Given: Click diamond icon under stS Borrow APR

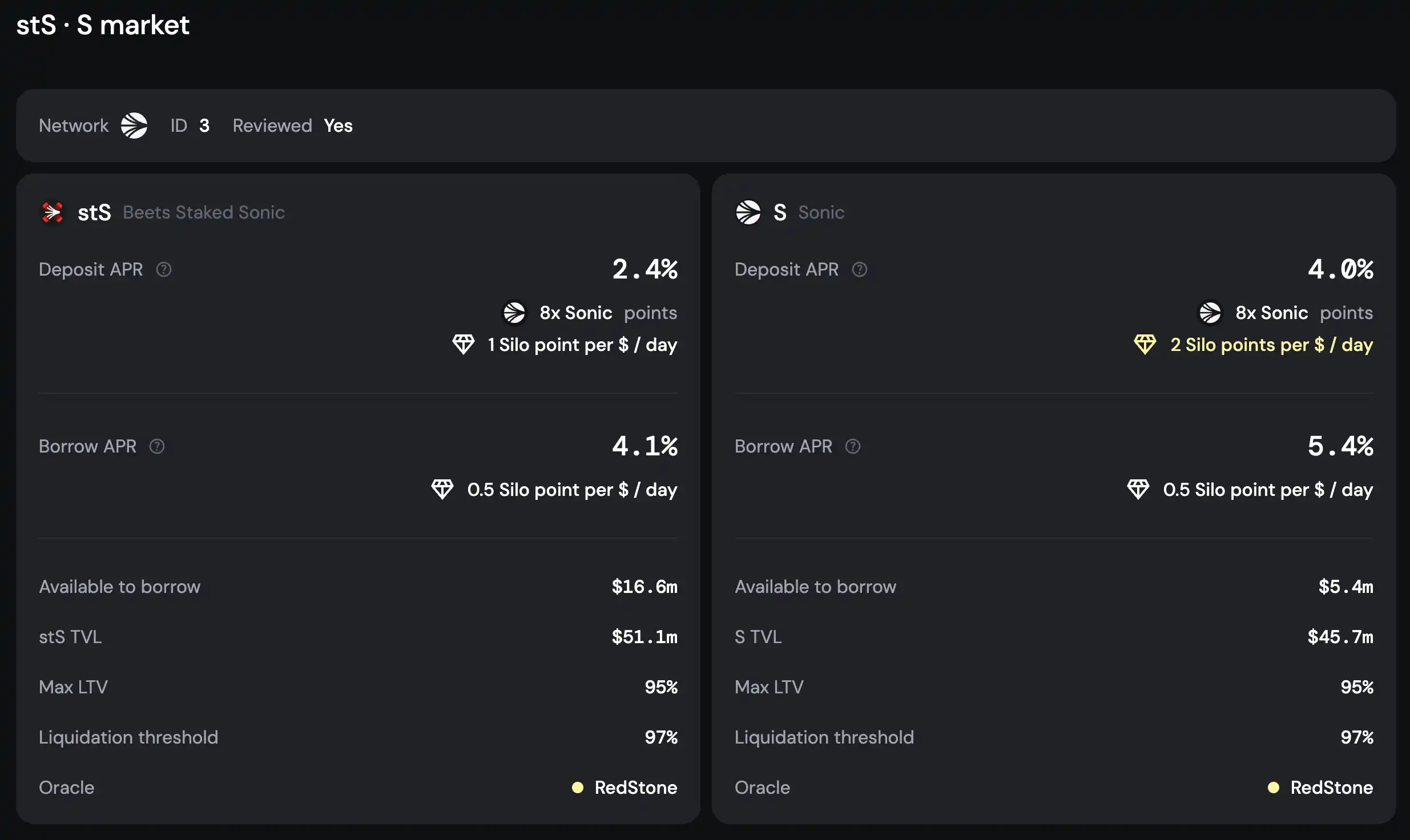Looking at the screenshot, I should tap(442, 490).
